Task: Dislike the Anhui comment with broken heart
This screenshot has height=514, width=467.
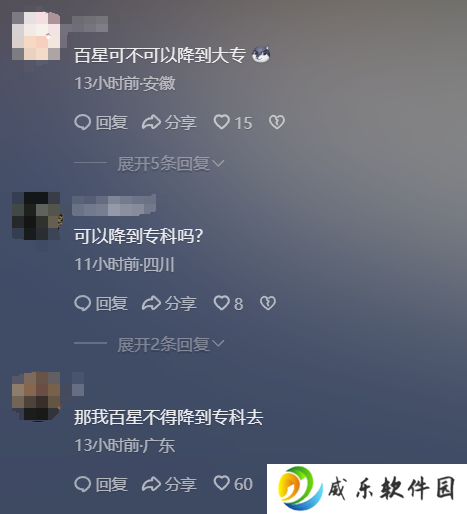Action: (277, 122)
